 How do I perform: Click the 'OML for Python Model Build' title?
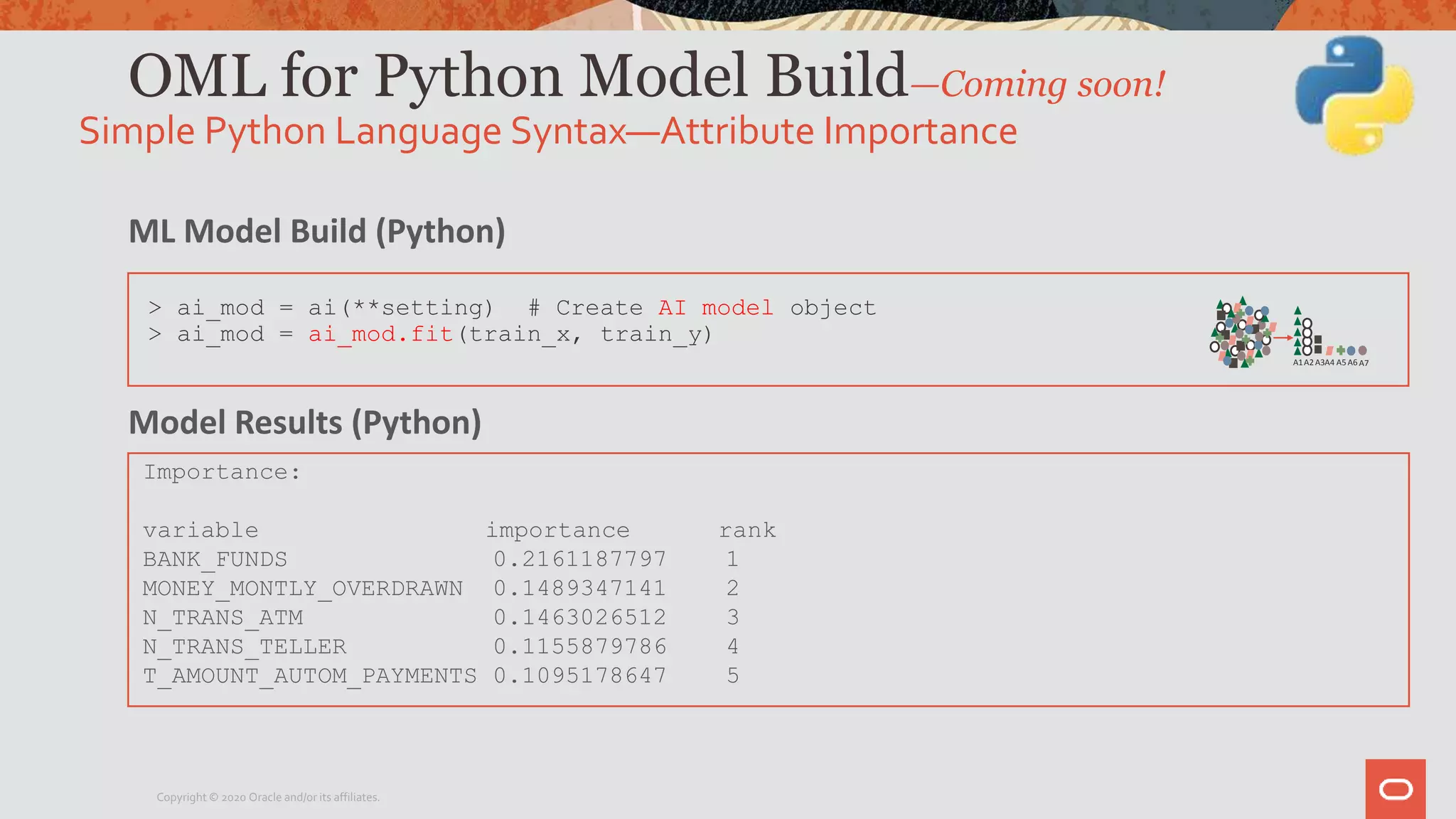pyautogui.click(x=518, y=76)
